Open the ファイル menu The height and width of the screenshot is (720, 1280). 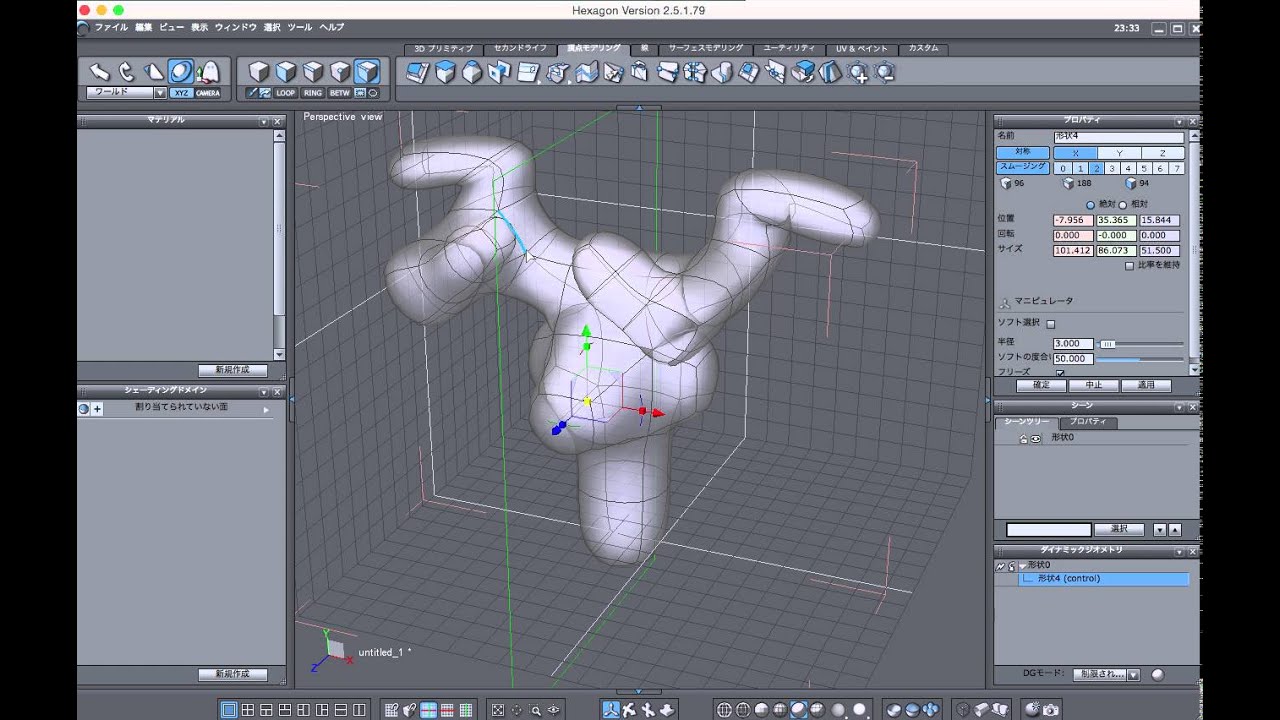(111, 27)
